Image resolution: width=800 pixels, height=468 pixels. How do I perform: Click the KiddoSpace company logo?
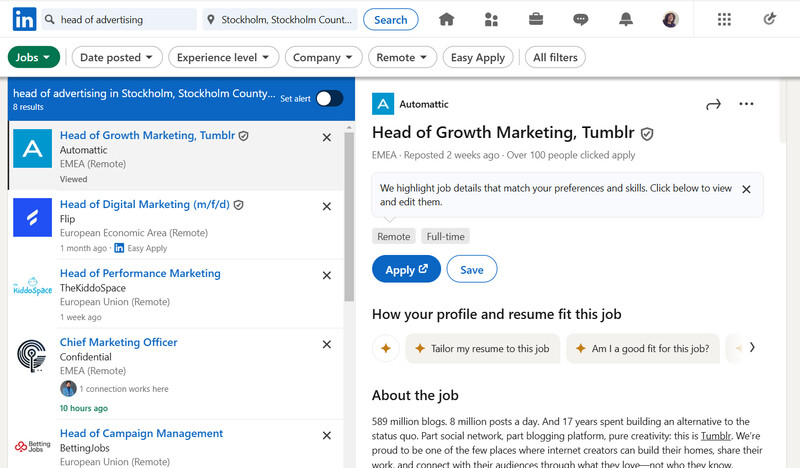[33, 287]
